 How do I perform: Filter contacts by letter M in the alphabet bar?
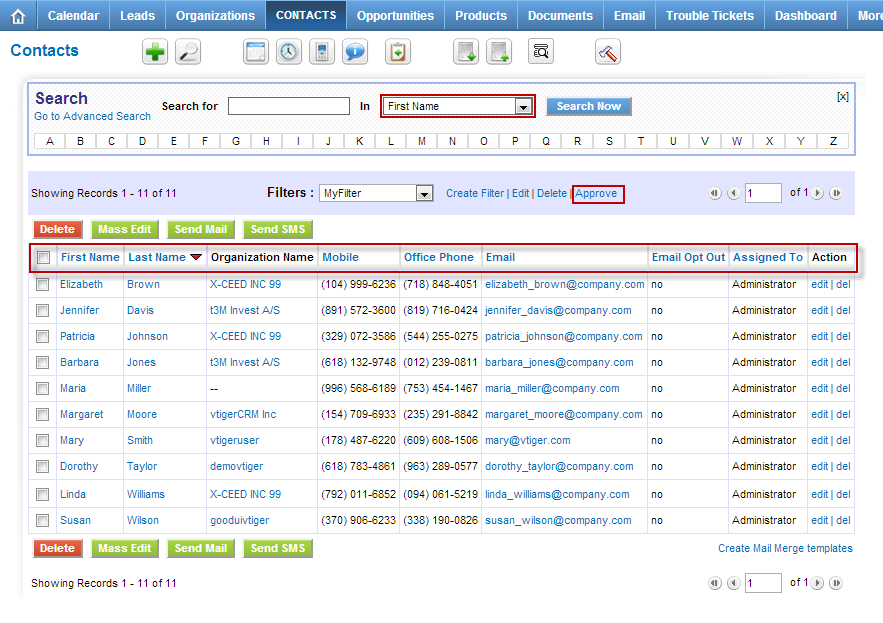[x=422, y=141]
